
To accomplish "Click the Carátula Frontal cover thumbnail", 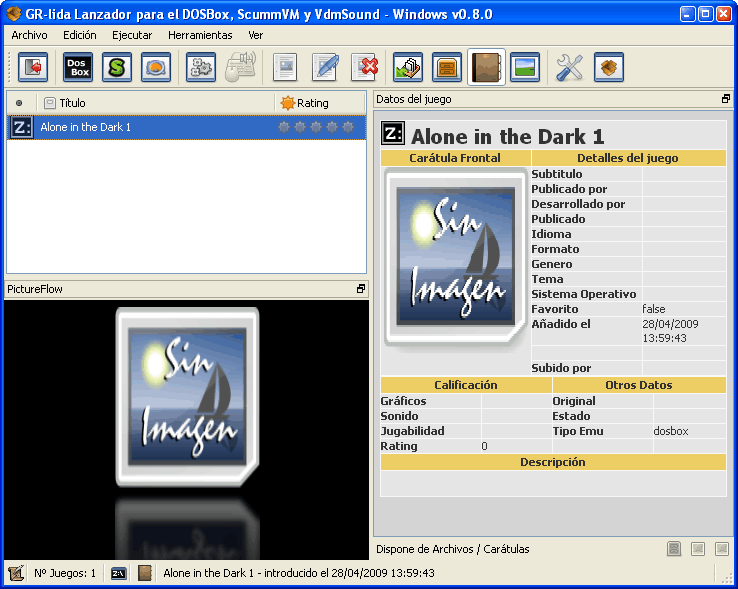I will coord(455,258).
